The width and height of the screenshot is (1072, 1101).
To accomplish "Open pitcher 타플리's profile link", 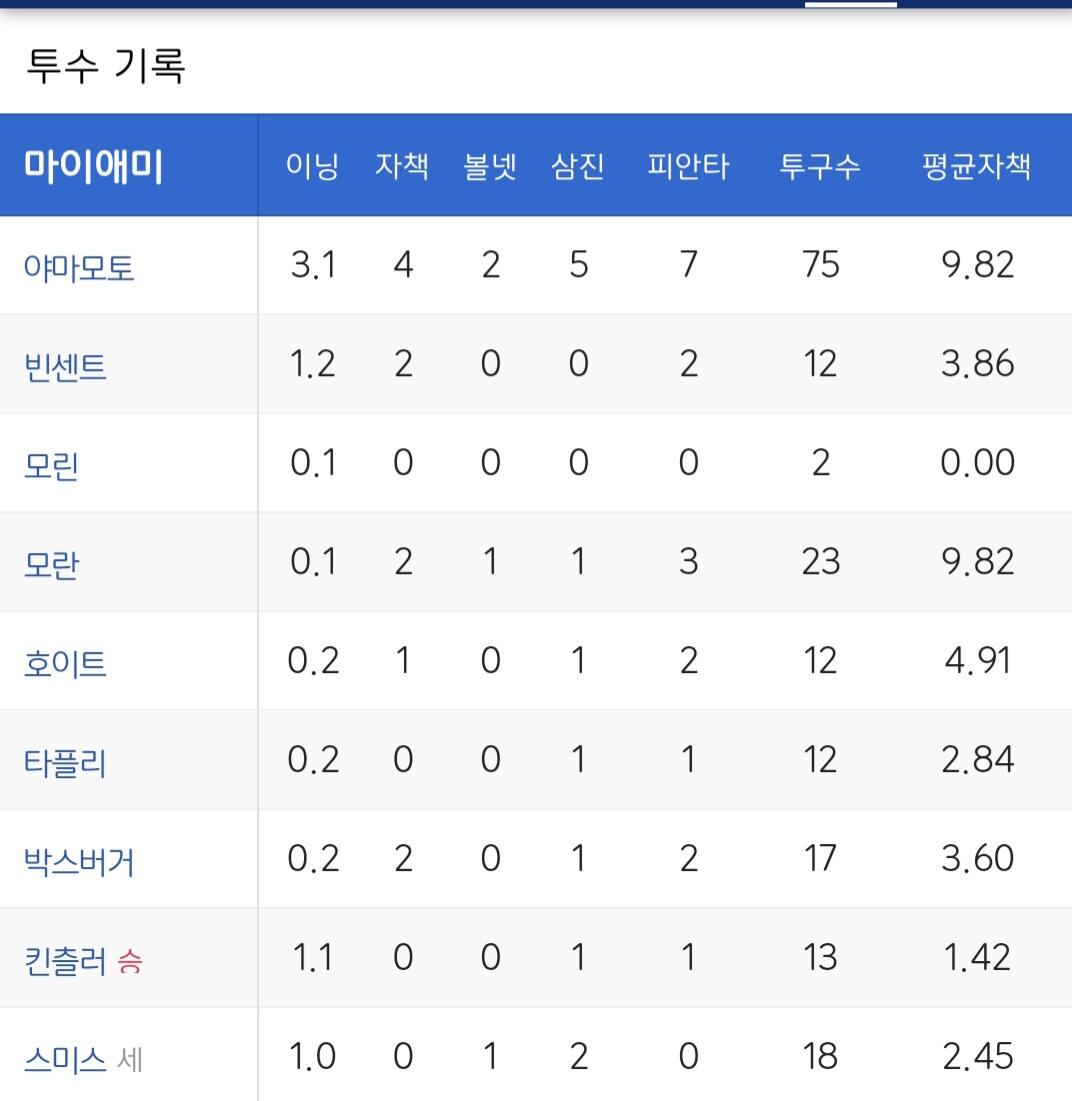I will point(65,763).
